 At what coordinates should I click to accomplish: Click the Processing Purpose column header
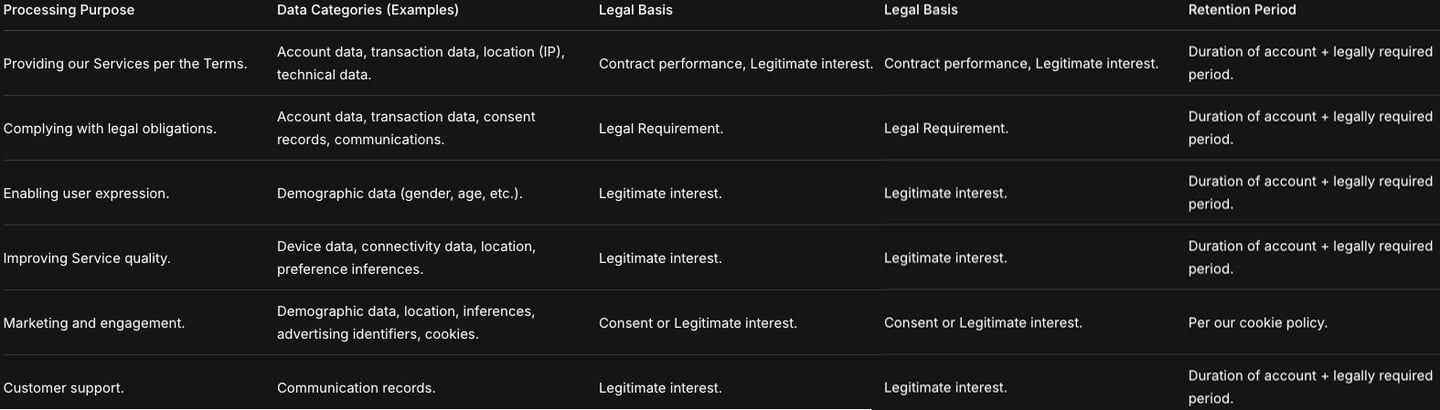(69, 10)
